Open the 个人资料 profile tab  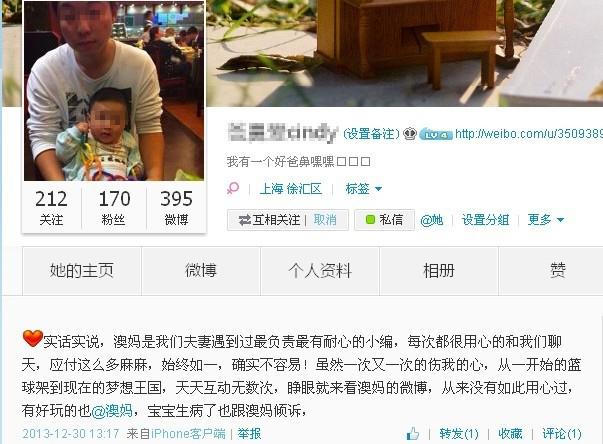click(320, 271)
